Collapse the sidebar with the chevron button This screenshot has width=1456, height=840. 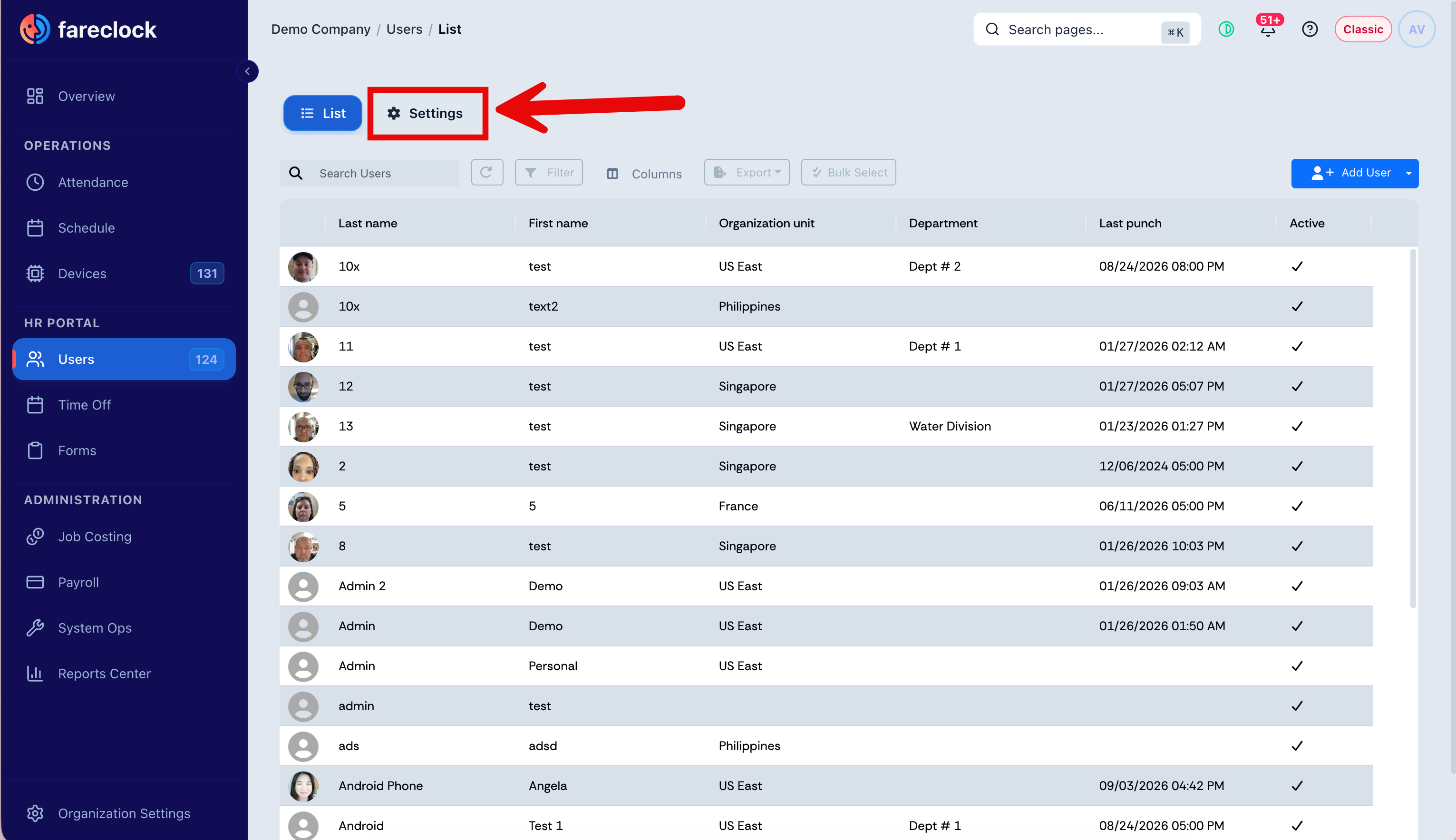[x=247, y=71]
